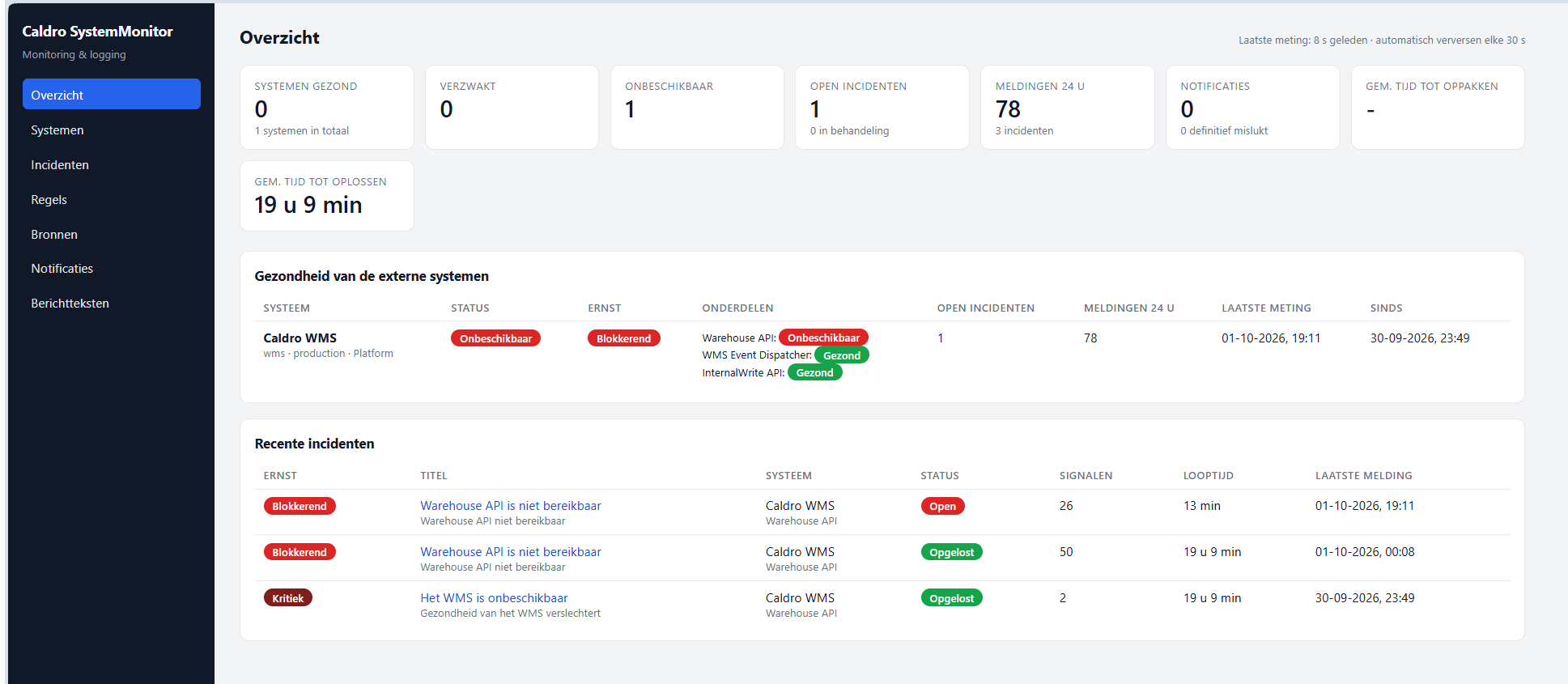Open the Incidenten page

pyautogui.click(x=112, y=164)
